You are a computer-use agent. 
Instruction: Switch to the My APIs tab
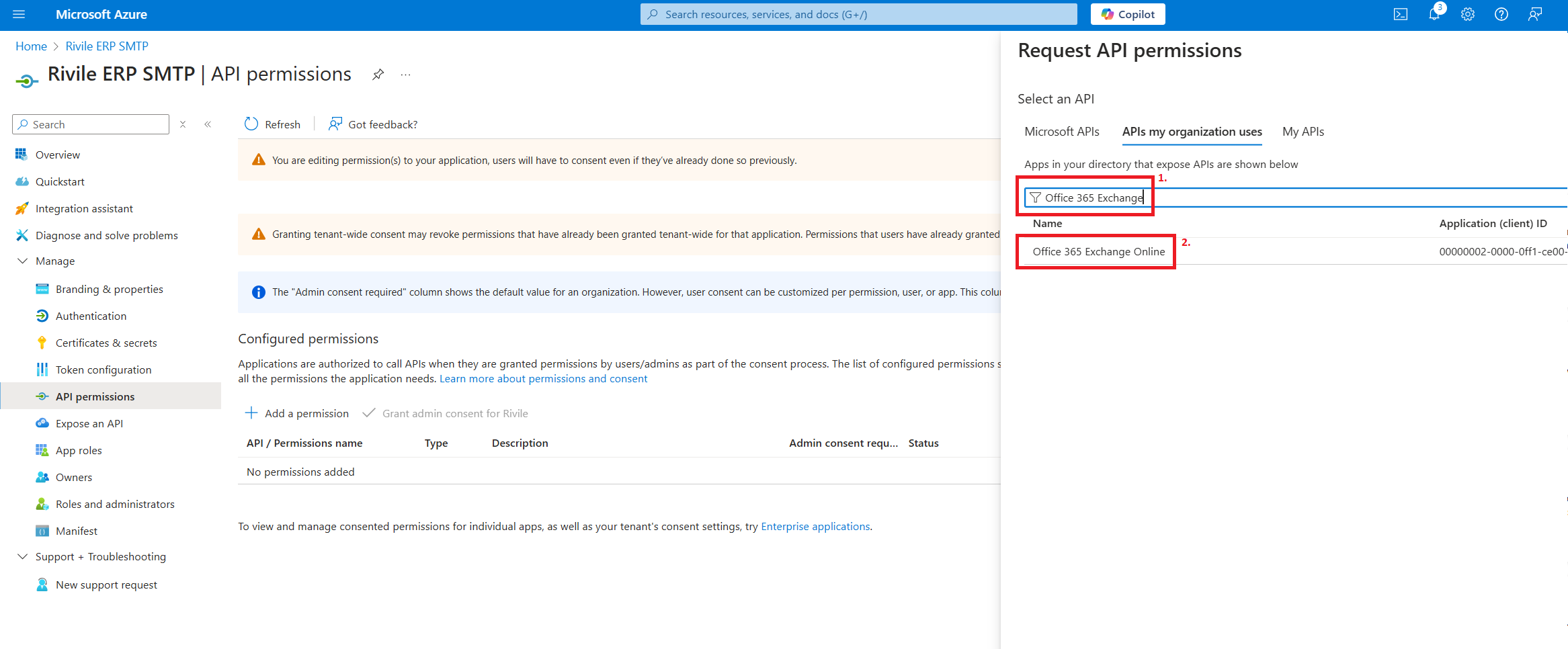click(x=1303, y=132)
